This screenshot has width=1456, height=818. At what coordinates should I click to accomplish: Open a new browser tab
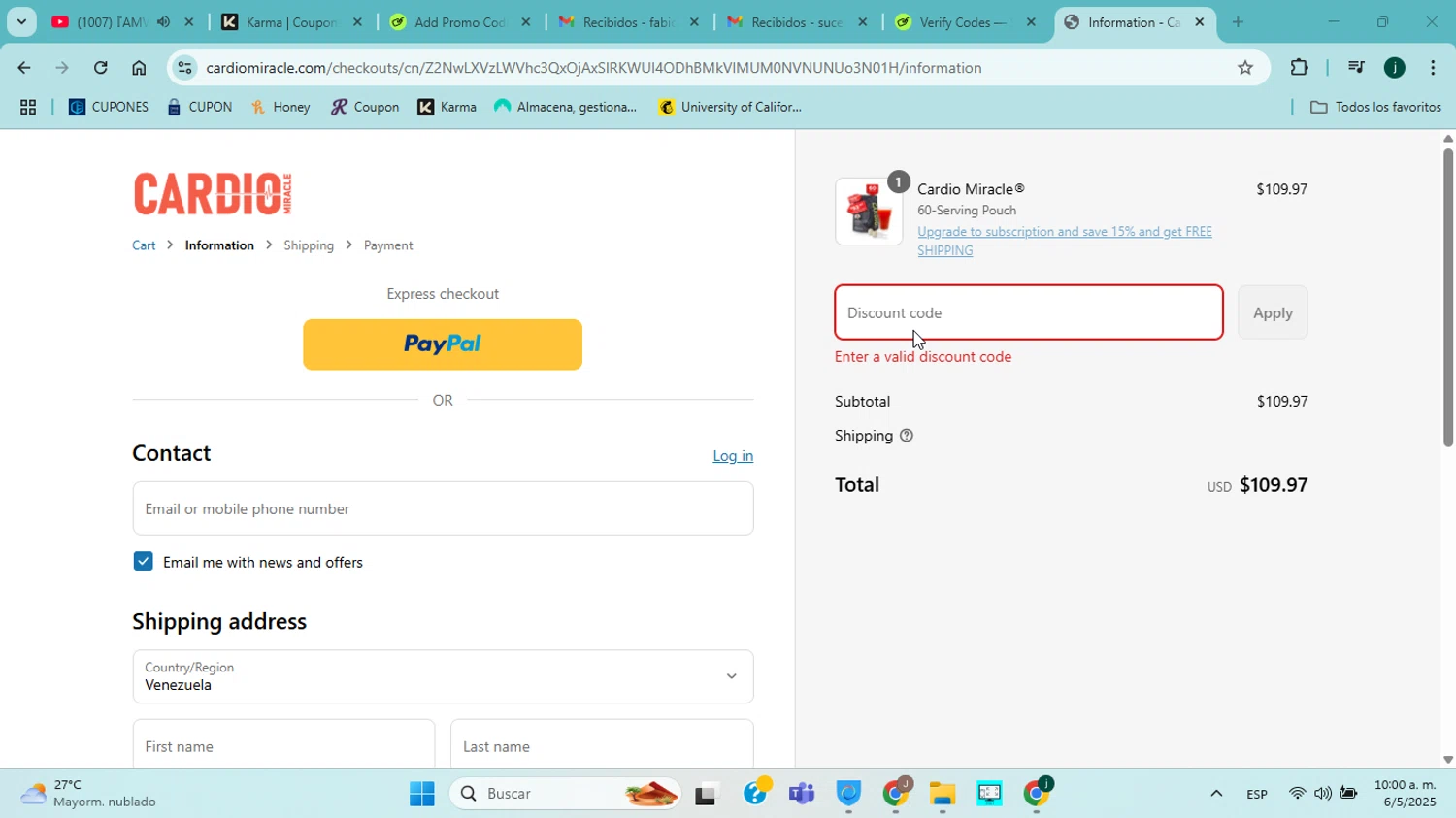point(1238,21)
